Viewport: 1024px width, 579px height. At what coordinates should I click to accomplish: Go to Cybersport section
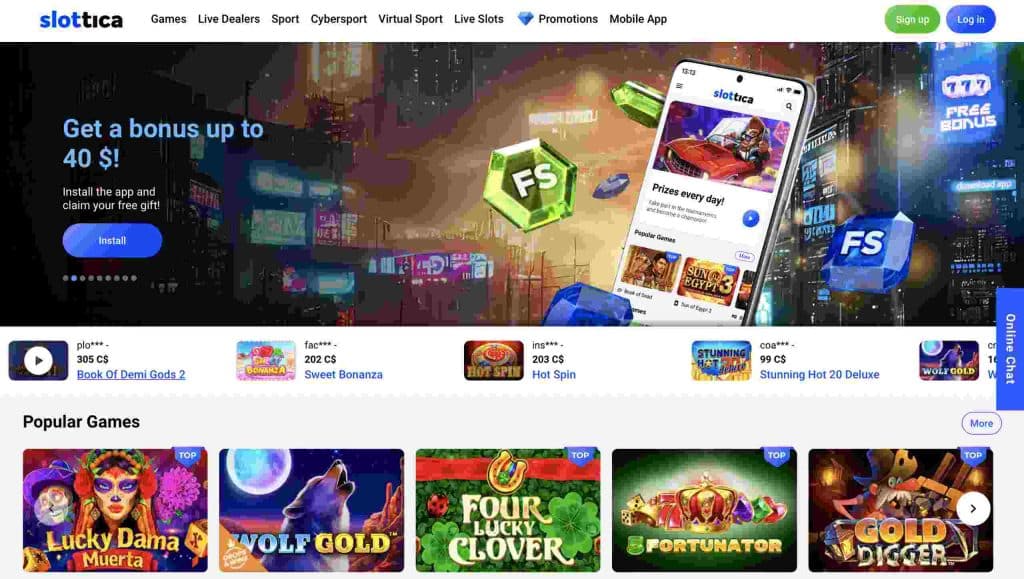(x=338, y=19)
